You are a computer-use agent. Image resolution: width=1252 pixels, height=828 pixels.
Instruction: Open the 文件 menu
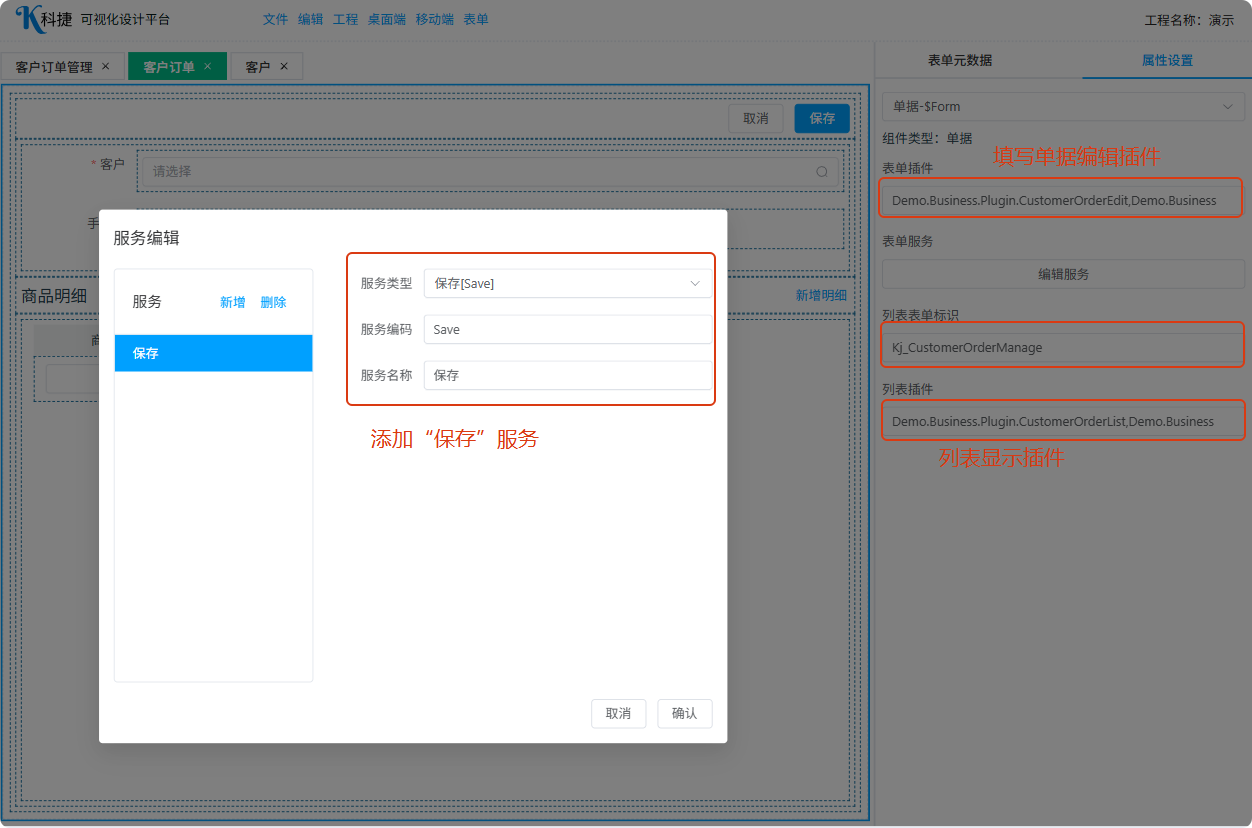275,19
